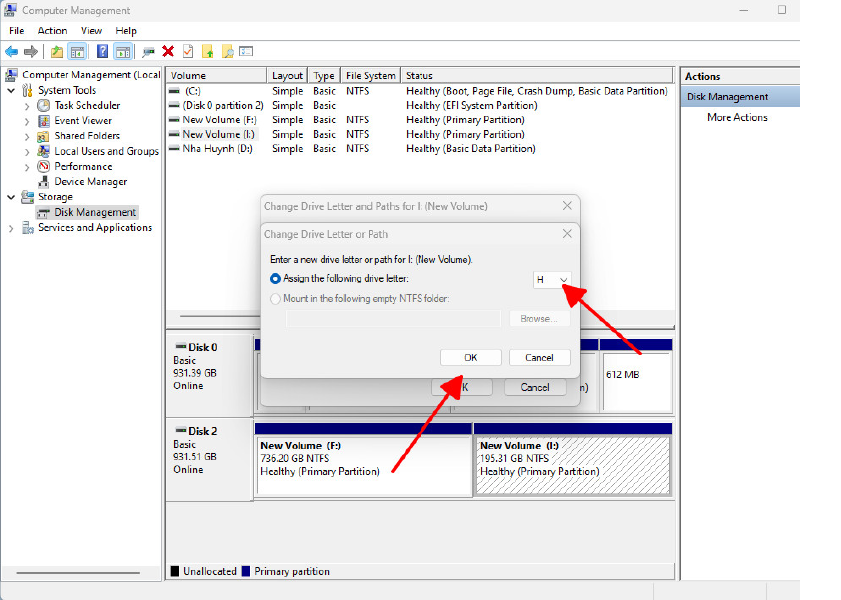Open the Action menu
This screenshot has width=841, height=600.
coord(52,31)
